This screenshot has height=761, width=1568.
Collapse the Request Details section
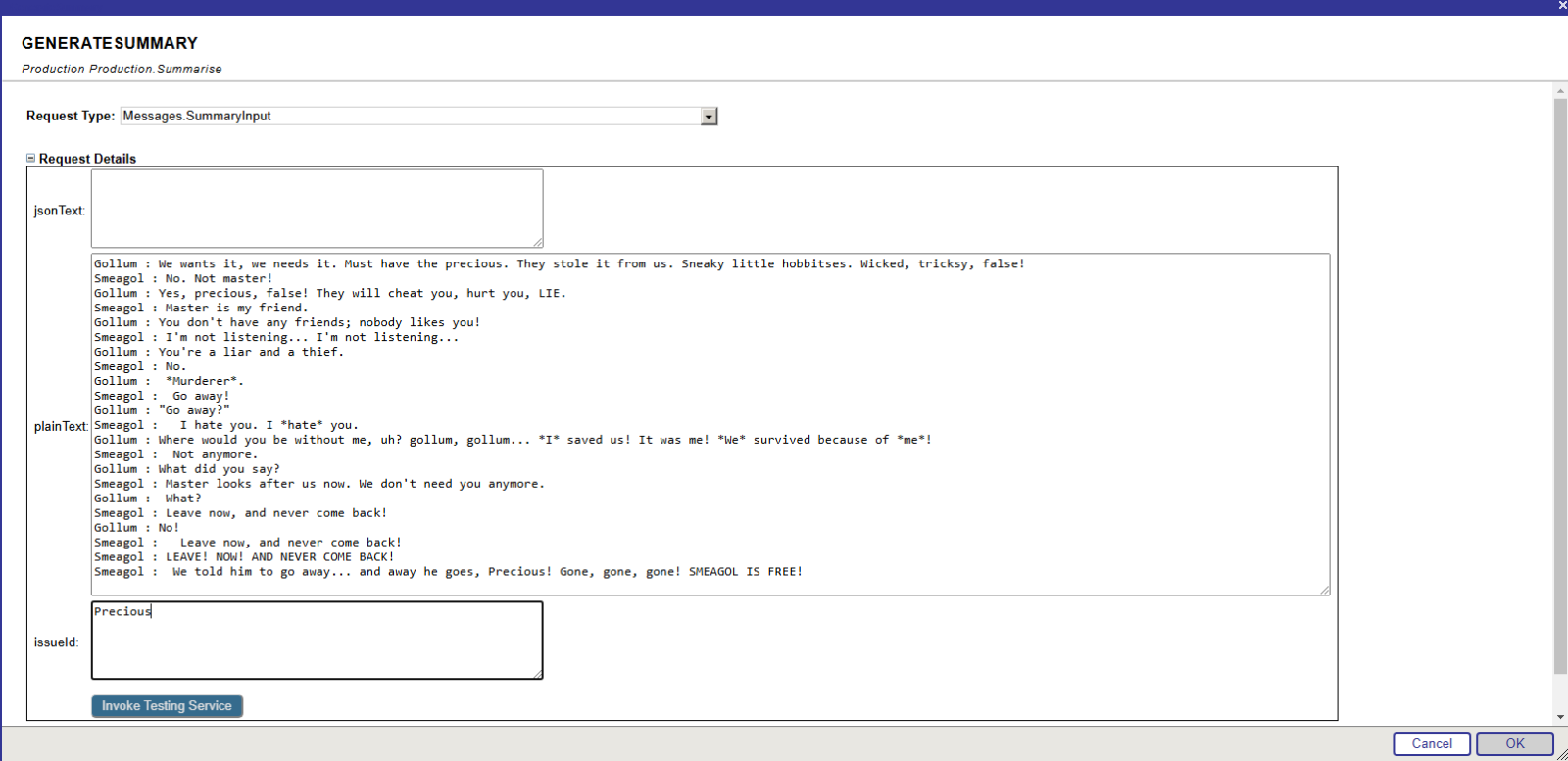pos(30,158)
